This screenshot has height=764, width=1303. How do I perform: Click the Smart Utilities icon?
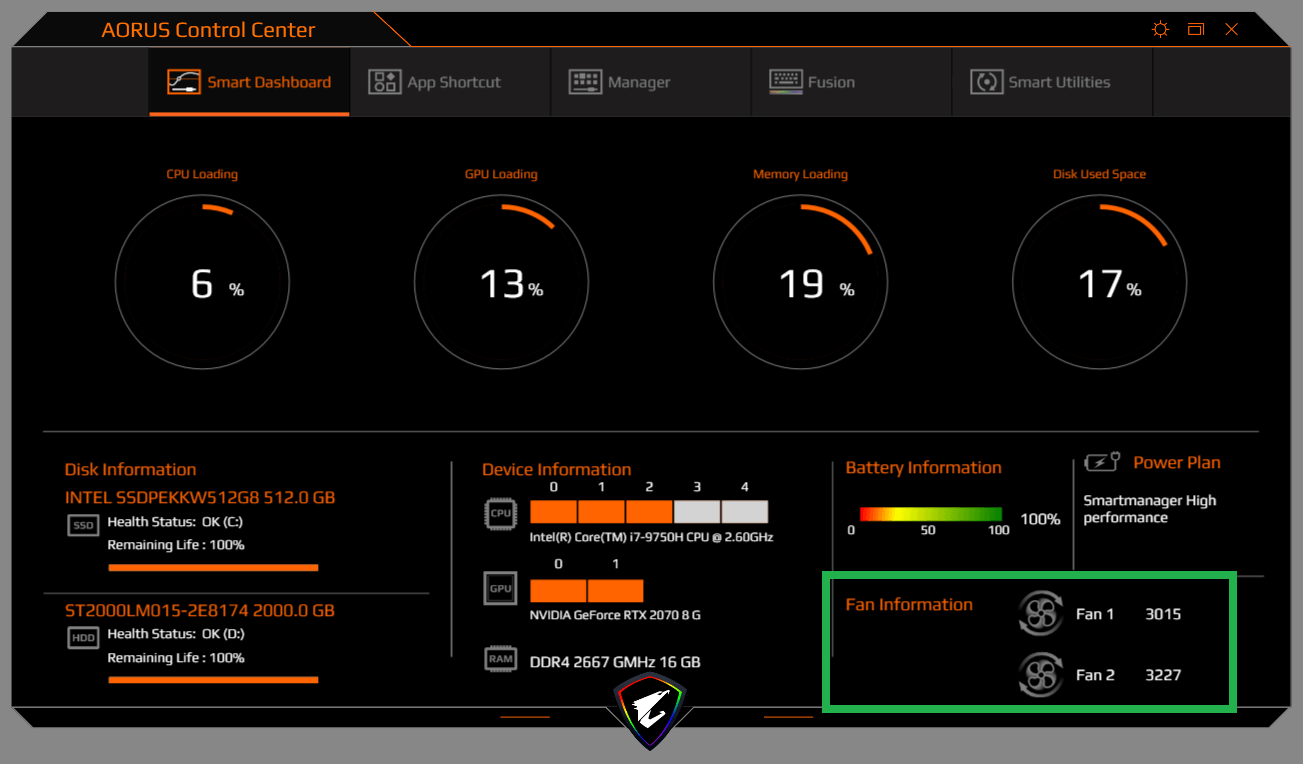pyautogui.click(x=987, y=82)
